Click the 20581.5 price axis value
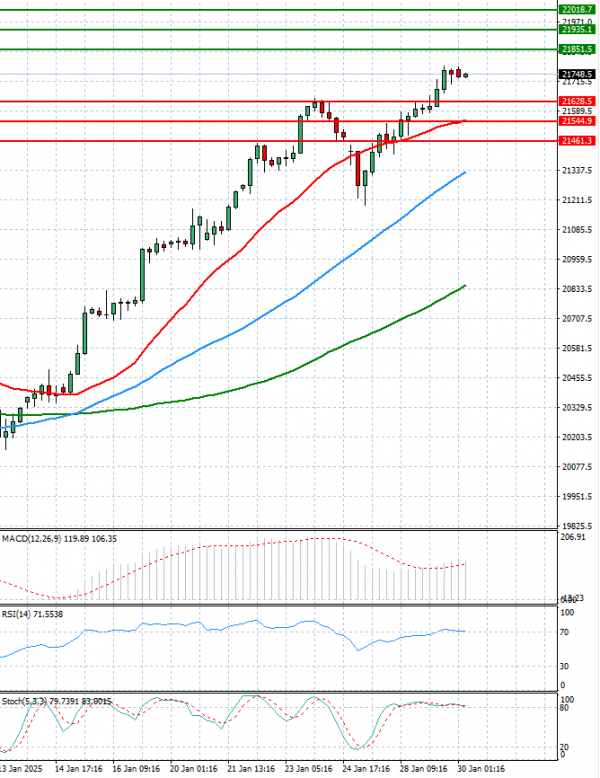 [x=577, y=348]
